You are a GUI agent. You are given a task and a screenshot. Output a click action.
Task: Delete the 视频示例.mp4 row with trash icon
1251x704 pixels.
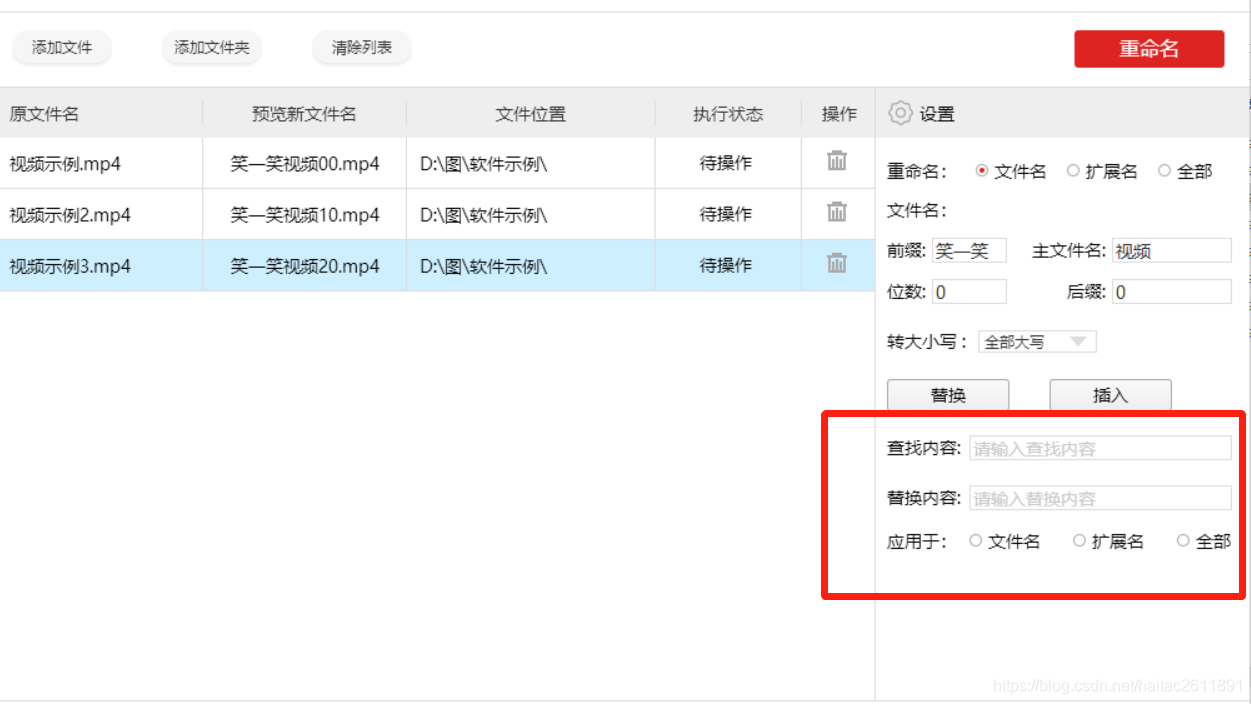click(x=837, y=161)
